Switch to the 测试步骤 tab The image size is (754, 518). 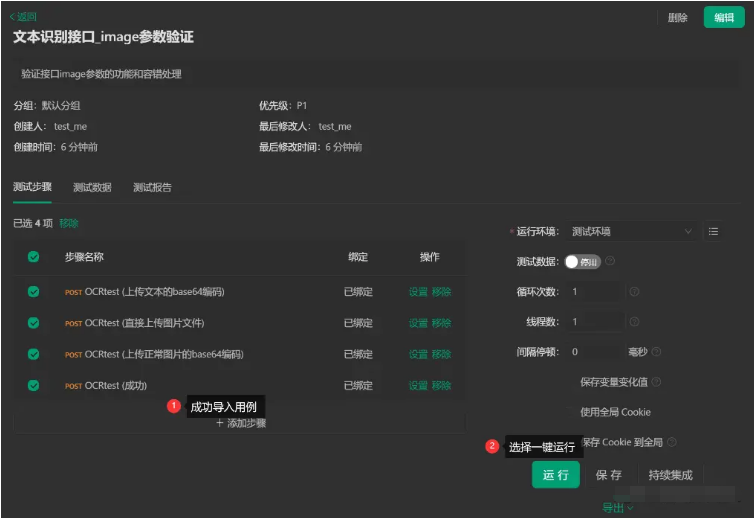click(x=32, y=187)
